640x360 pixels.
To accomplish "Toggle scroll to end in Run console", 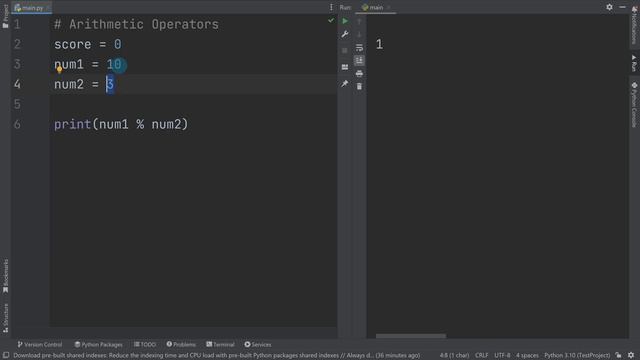I will 359,61.
